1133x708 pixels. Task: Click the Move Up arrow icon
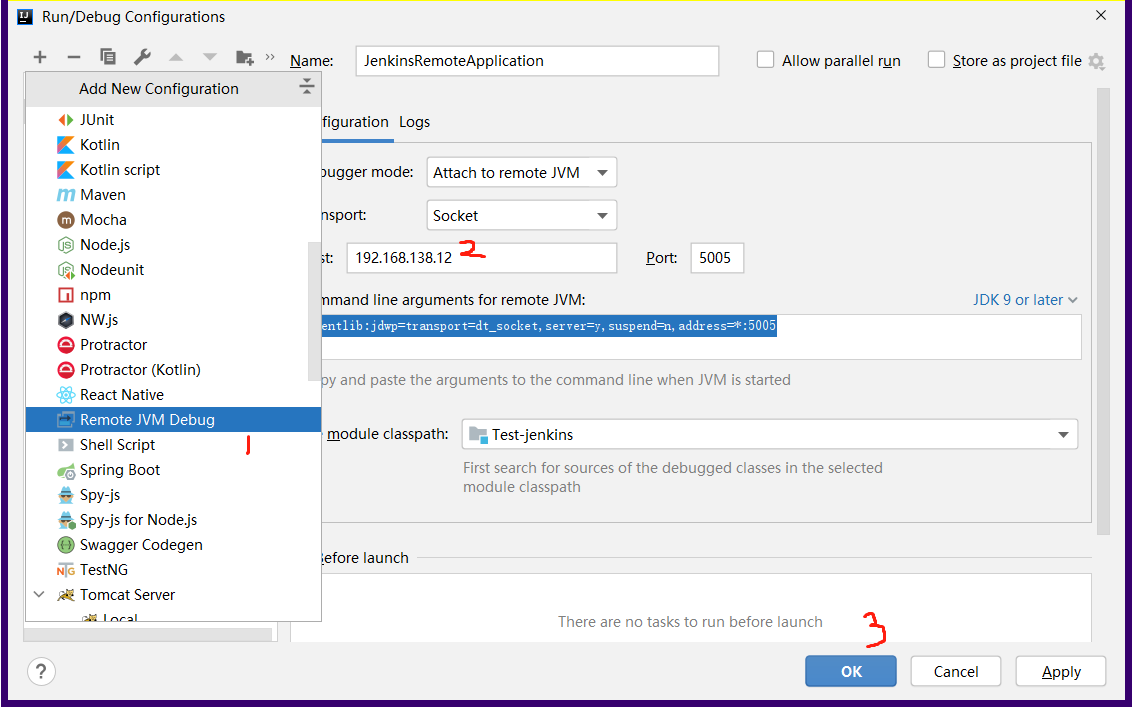click(176, 57)
